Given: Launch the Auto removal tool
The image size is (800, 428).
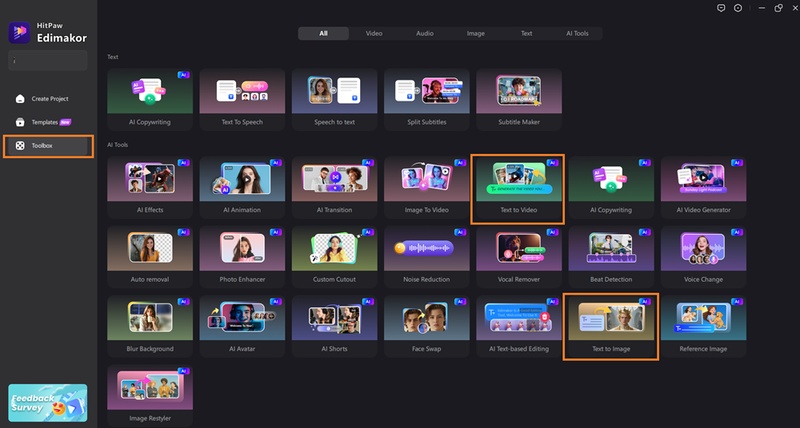Looking at the screenshot, I should 149,257.
